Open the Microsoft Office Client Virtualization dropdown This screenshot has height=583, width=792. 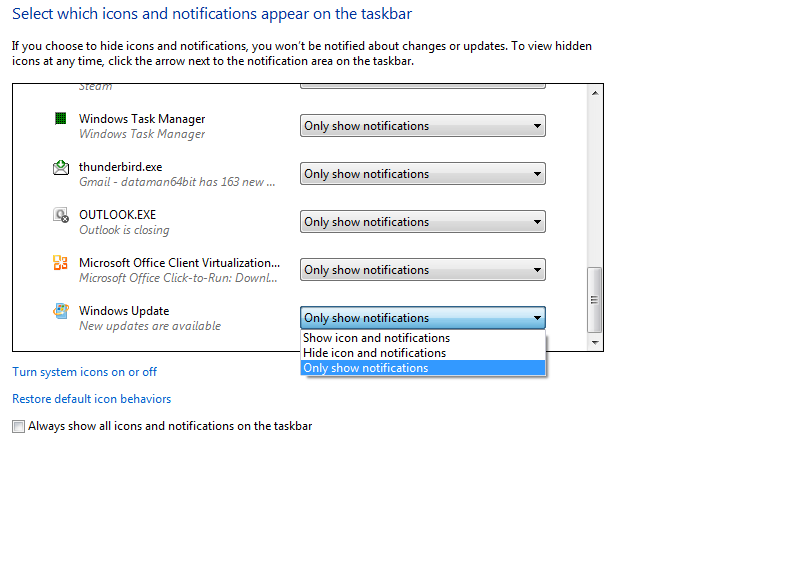point(423,270)
